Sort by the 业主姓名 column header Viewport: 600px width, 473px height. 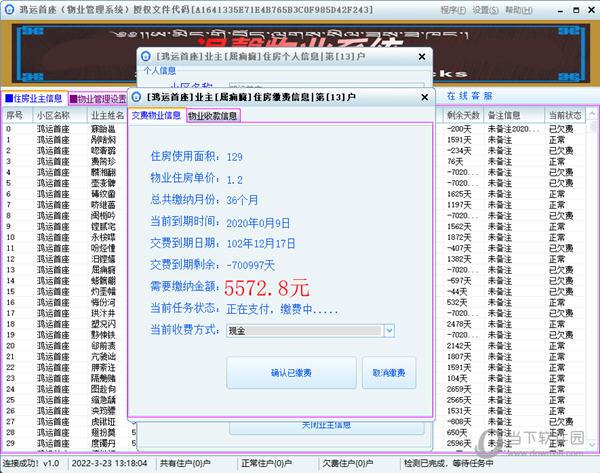(108, 115)
